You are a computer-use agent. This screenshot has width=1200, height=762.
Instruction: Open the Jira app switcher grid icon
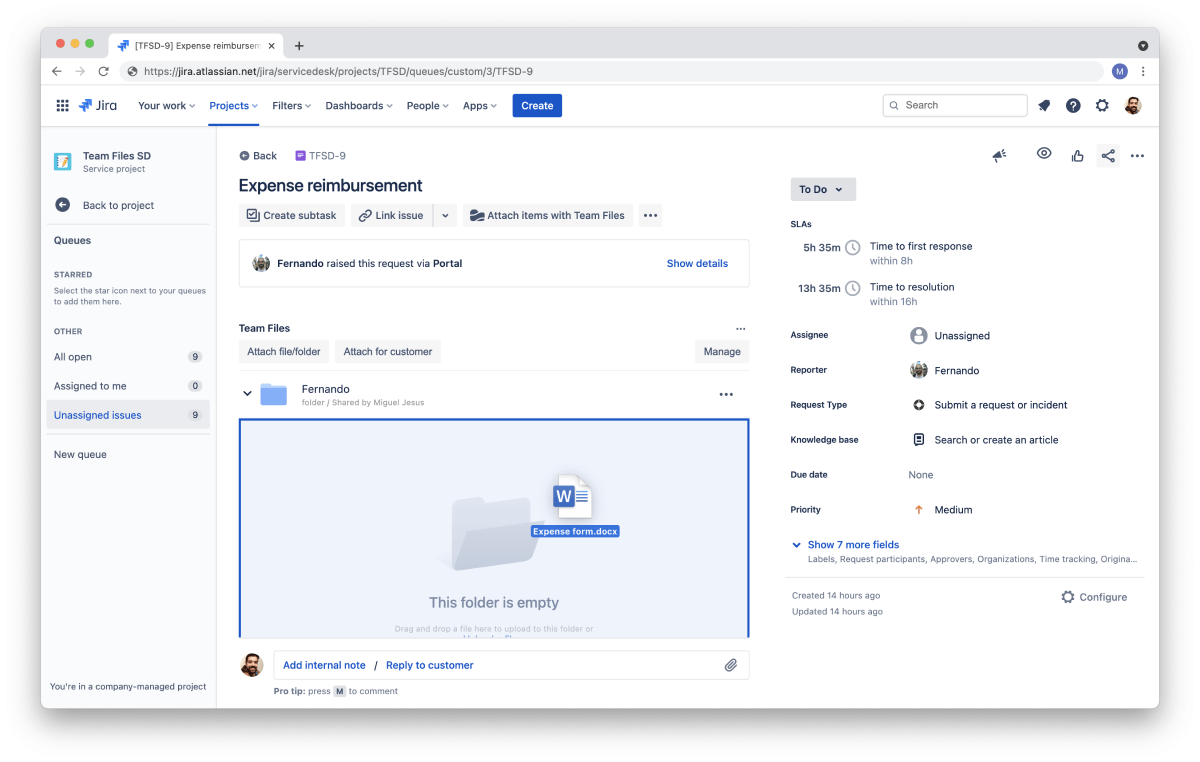(62, 106)
